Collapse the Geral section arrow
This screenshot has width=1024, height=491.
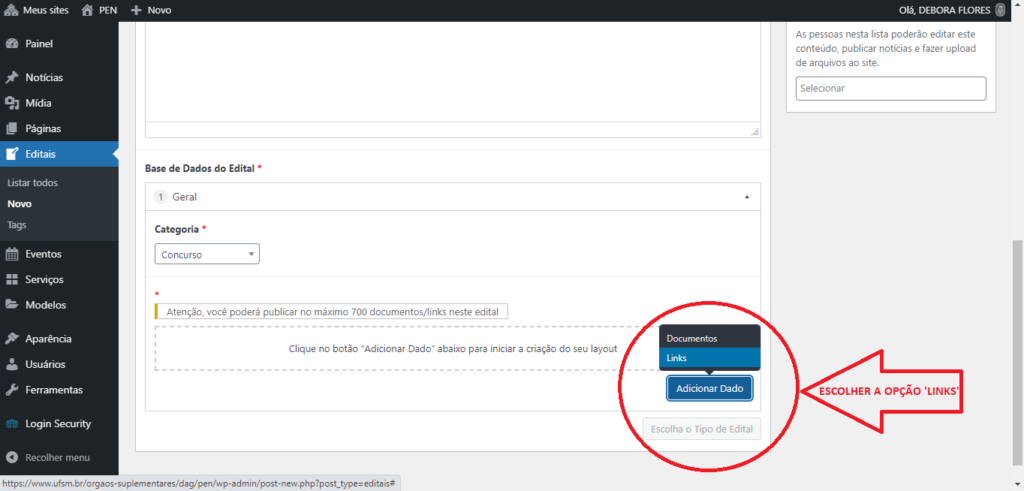coord(746,197)
